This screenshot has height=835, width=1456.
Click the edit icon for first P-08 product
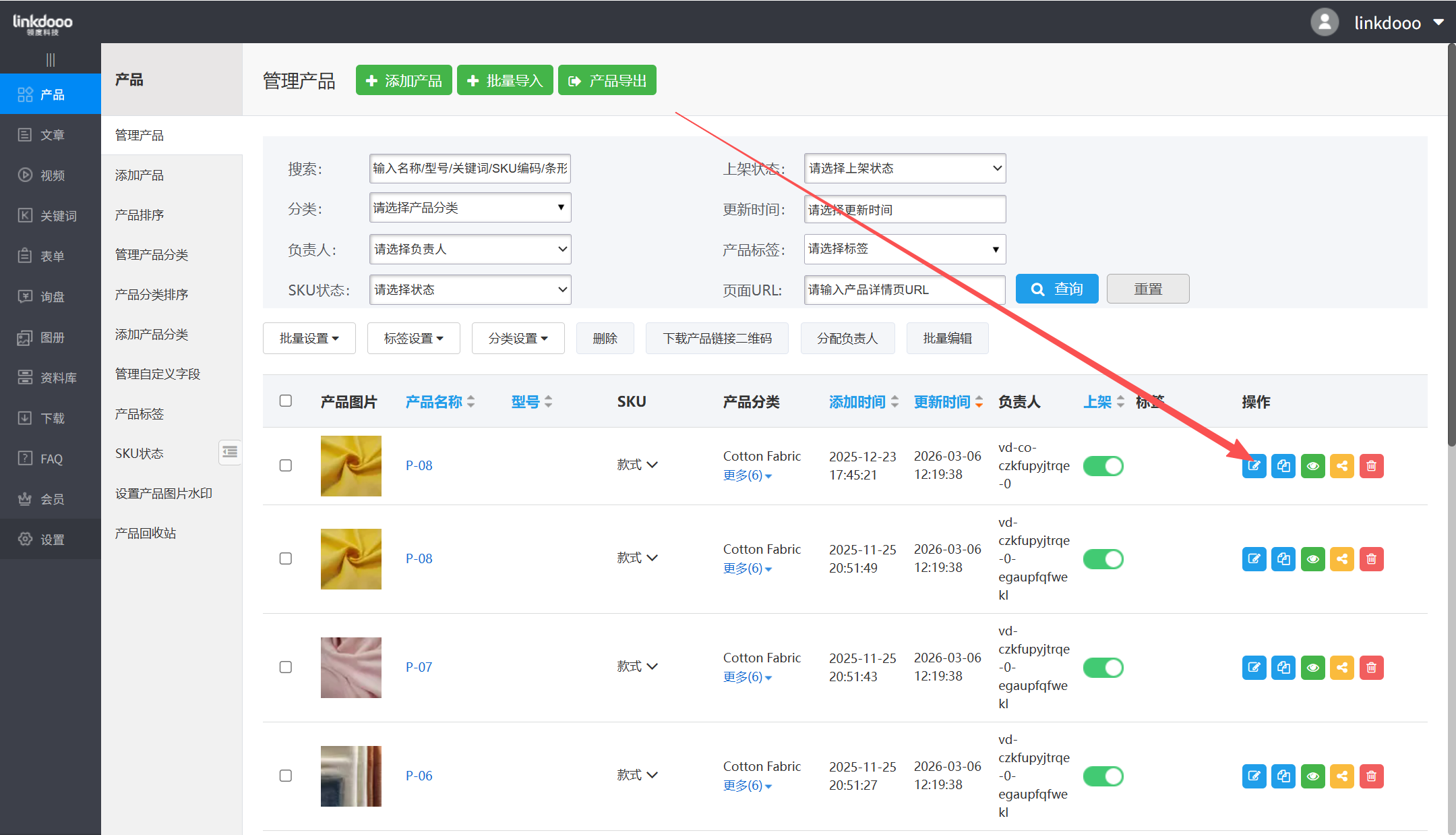click(1254, 466)
